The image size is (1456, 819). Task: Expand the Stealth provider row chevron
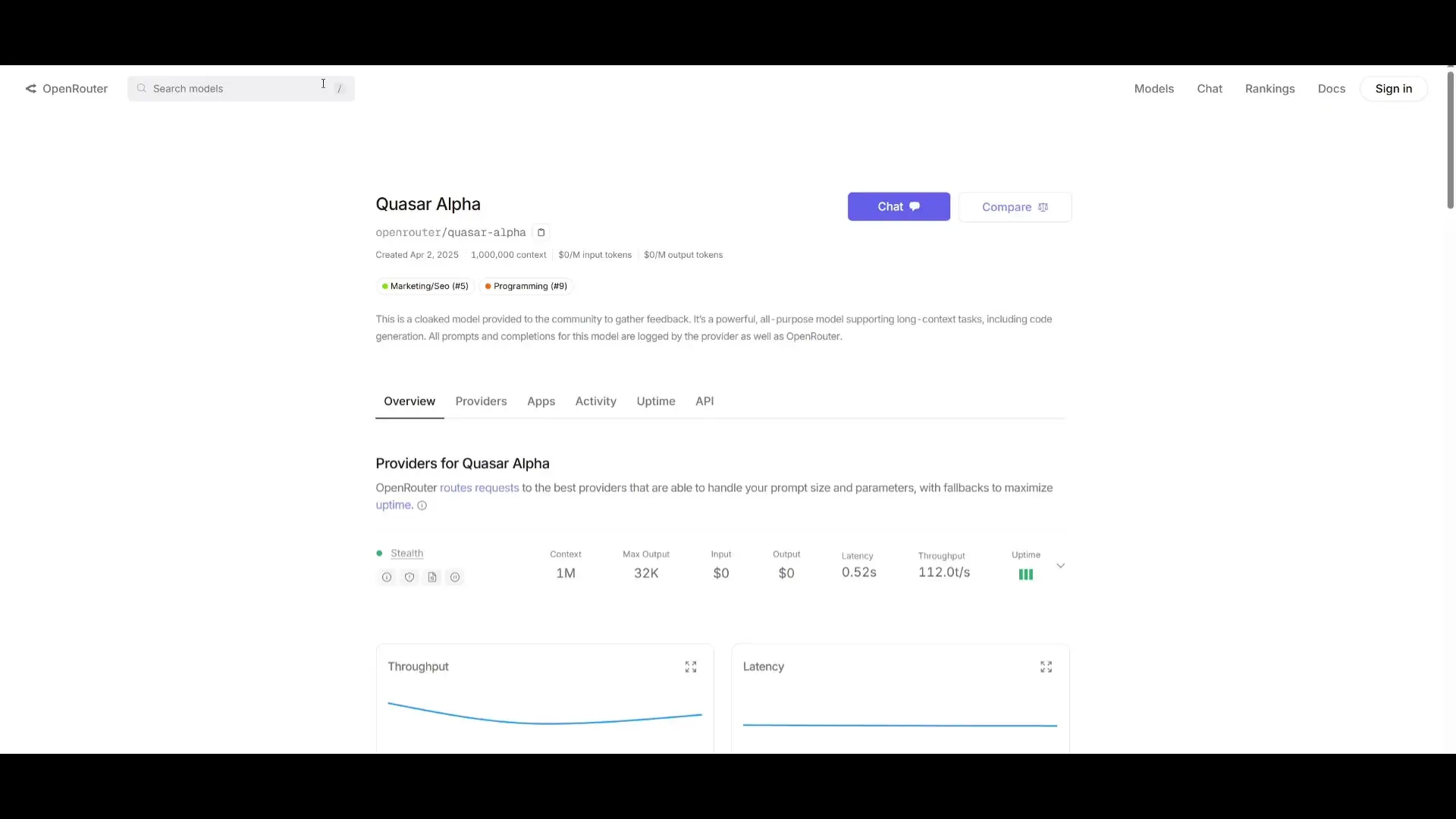(x=1061, y=566)
